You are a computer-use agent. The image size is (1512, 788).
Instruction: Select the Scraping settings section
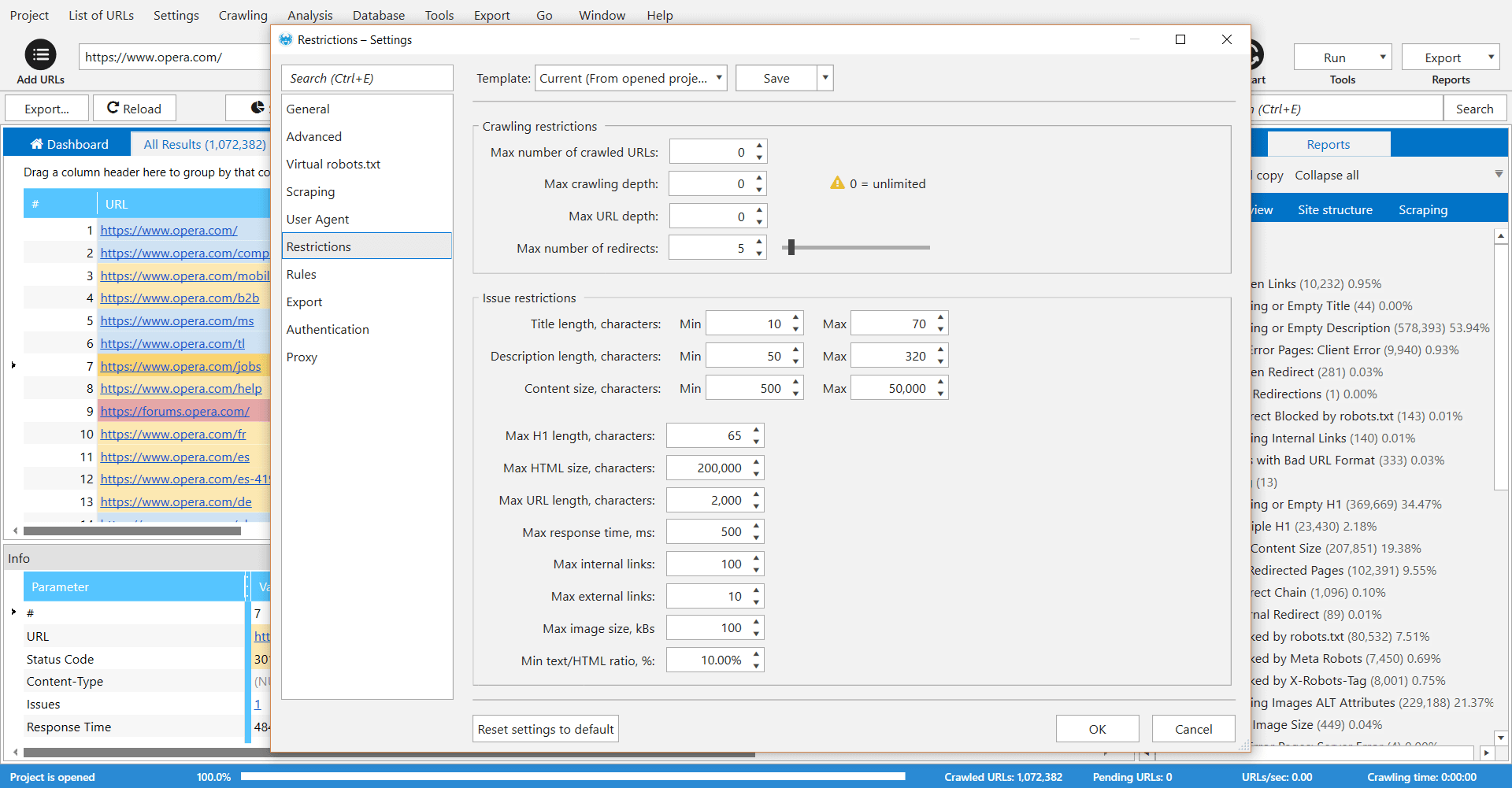(310, 191)
